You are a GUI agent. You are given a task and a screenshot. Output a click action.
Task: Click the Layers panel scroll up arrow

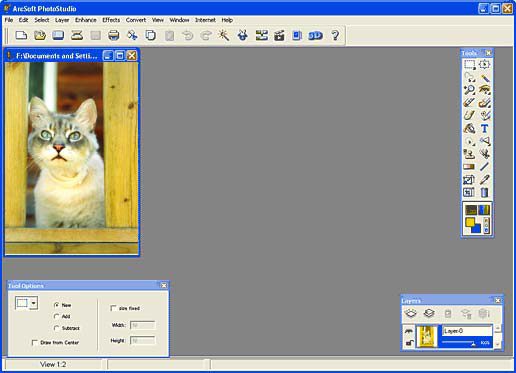click(498, 328)
